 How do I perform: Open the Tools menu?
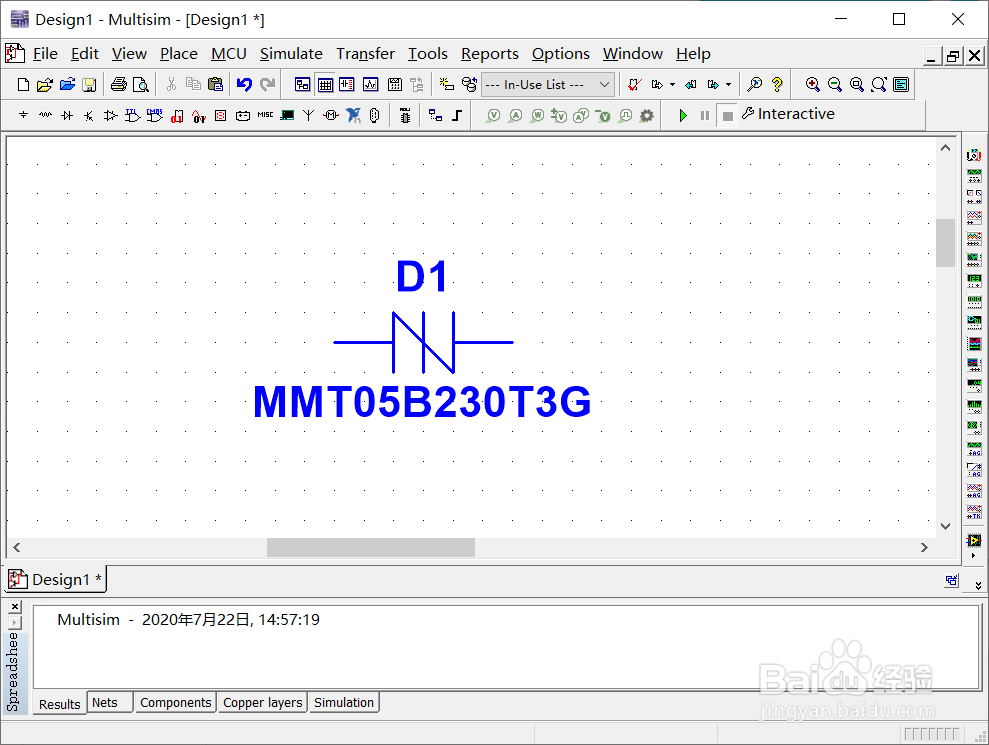(428, 54)
